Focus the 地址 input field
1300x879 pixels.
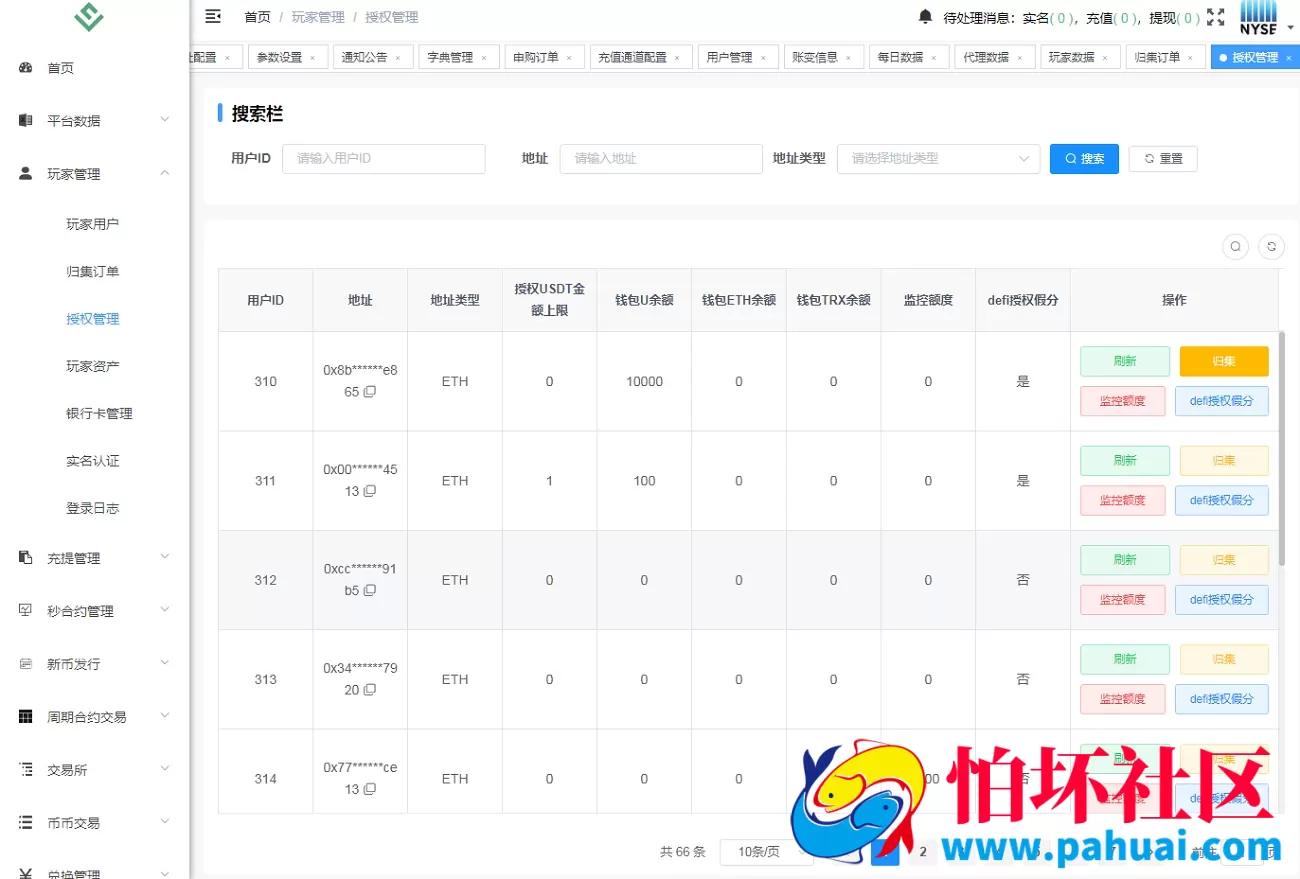click(661, 158)
